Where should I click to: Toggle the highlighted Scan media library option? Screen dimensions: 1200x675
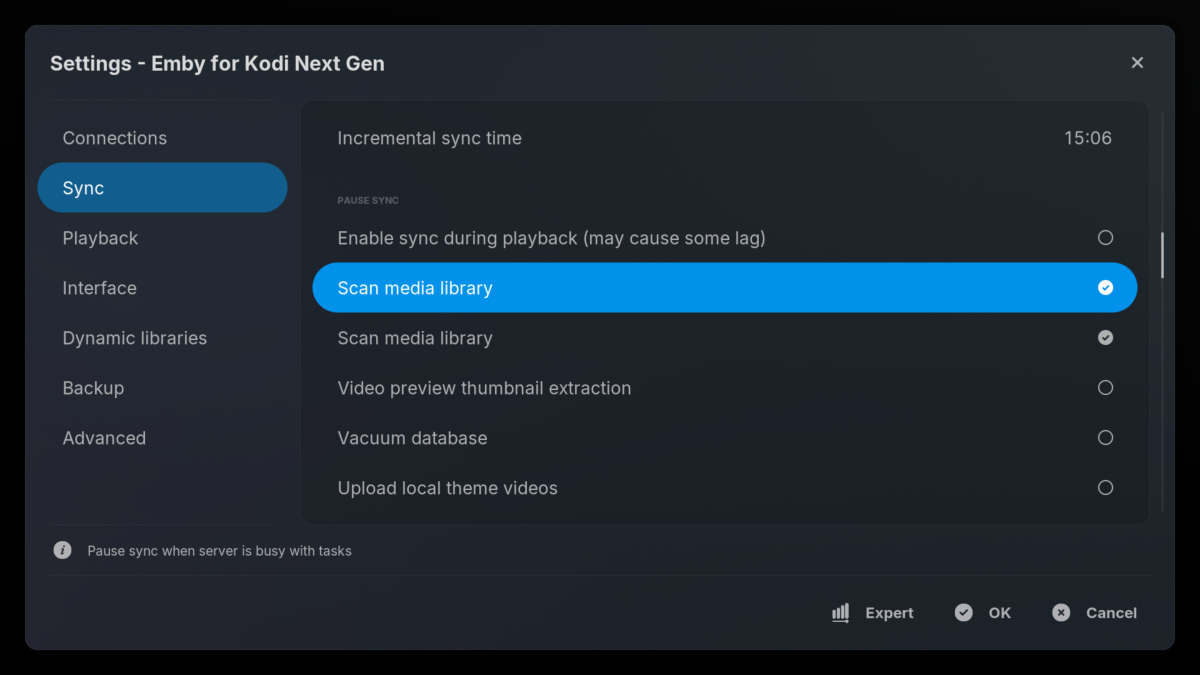[1105, 288]
